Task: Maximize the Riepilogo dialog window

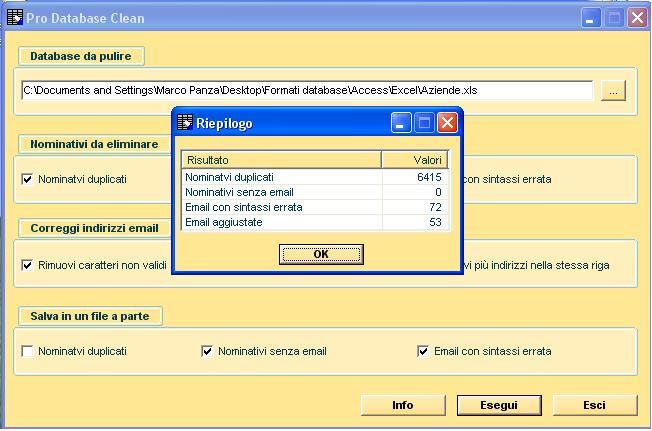Action: pyautogui.click(x=424, y=123)
